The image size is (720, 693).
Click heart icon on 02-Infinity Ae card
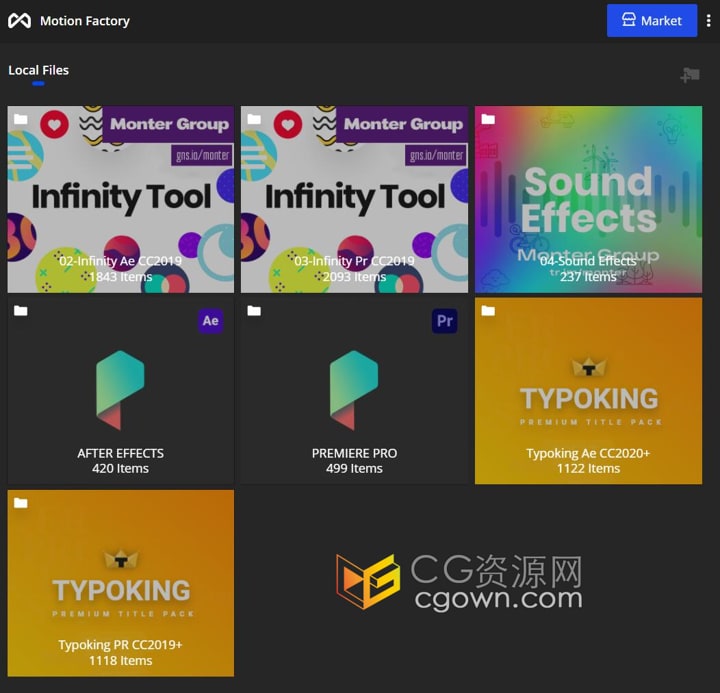(54, 124)
